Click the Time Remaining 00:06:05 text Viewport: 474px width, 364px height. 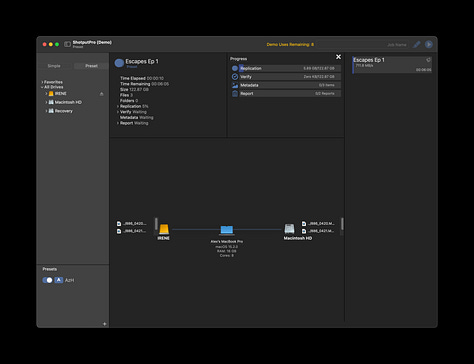coord(144,84)
